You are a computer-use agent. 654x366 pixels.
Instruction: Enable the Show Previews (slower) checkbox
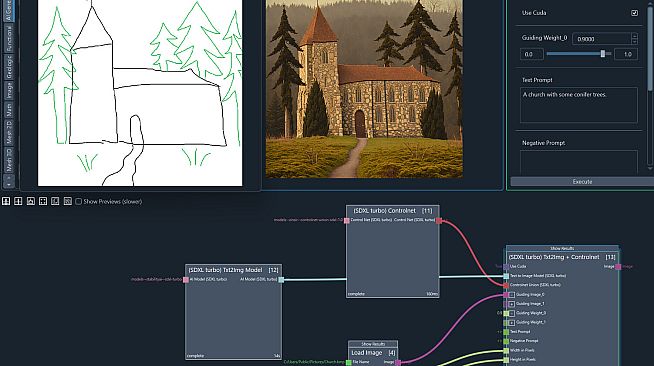coord(78,201)
